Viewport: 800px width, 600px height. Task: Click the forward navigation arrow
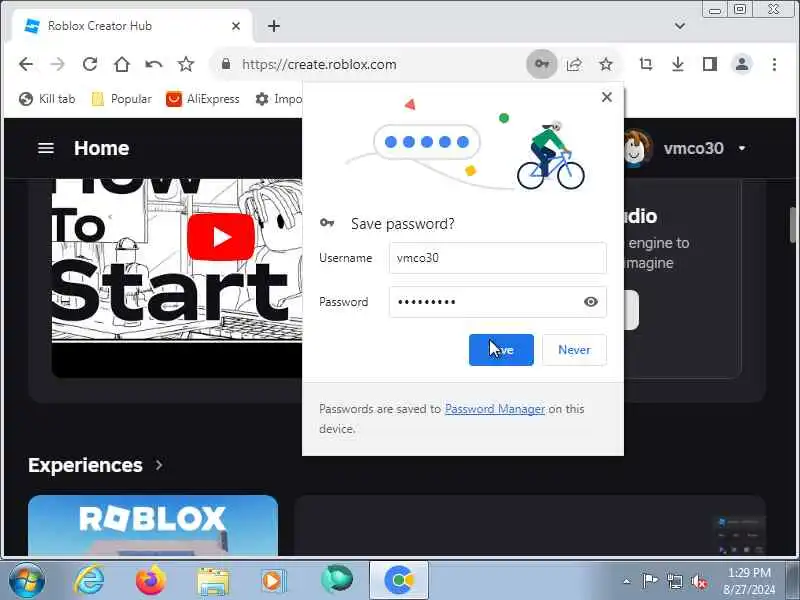click(58, 64)
